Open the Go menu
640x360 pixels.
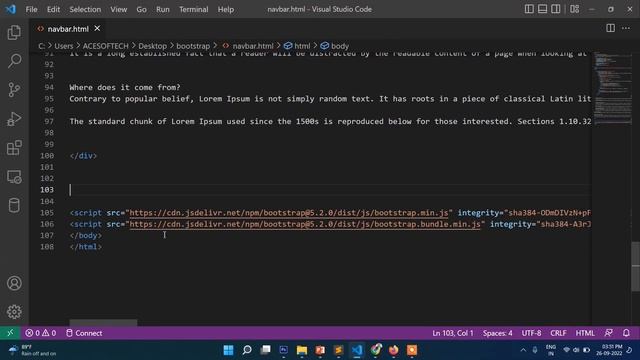(x=141, y=9)
